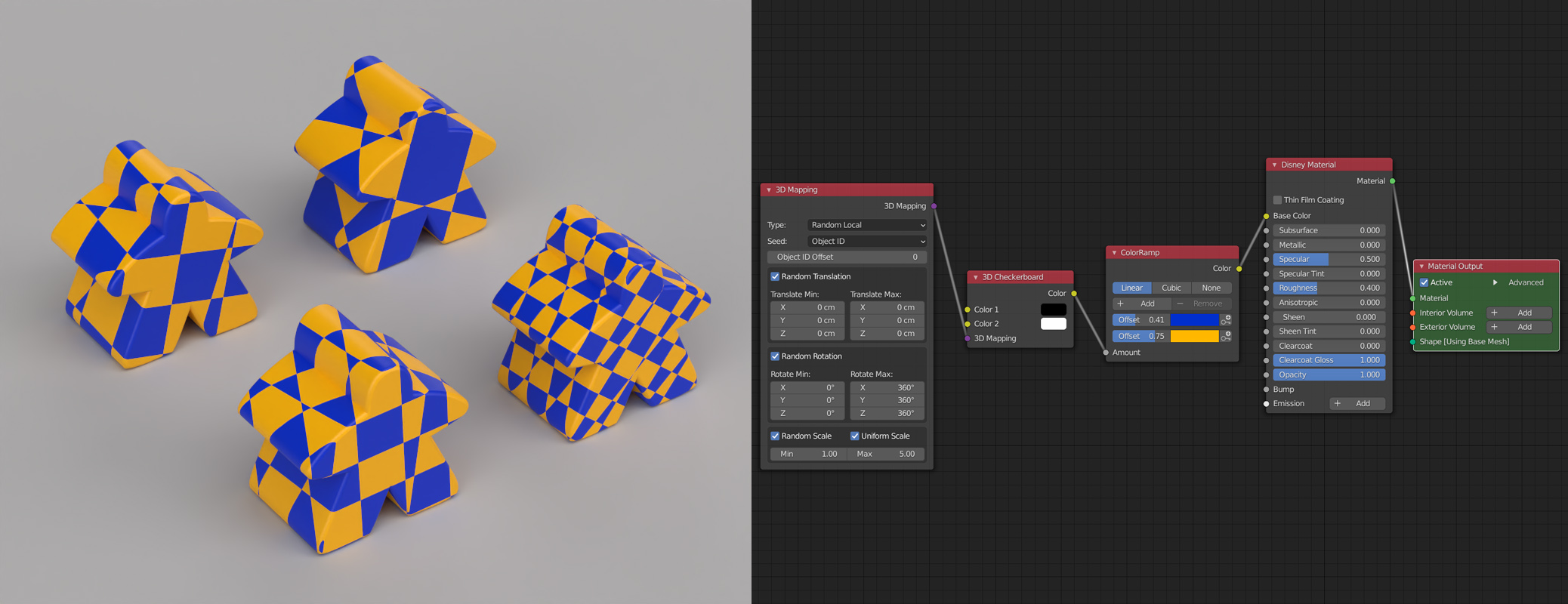Click the Base Color input socket
This screenshot has height=604, width=1568.
pos(1266,216)
